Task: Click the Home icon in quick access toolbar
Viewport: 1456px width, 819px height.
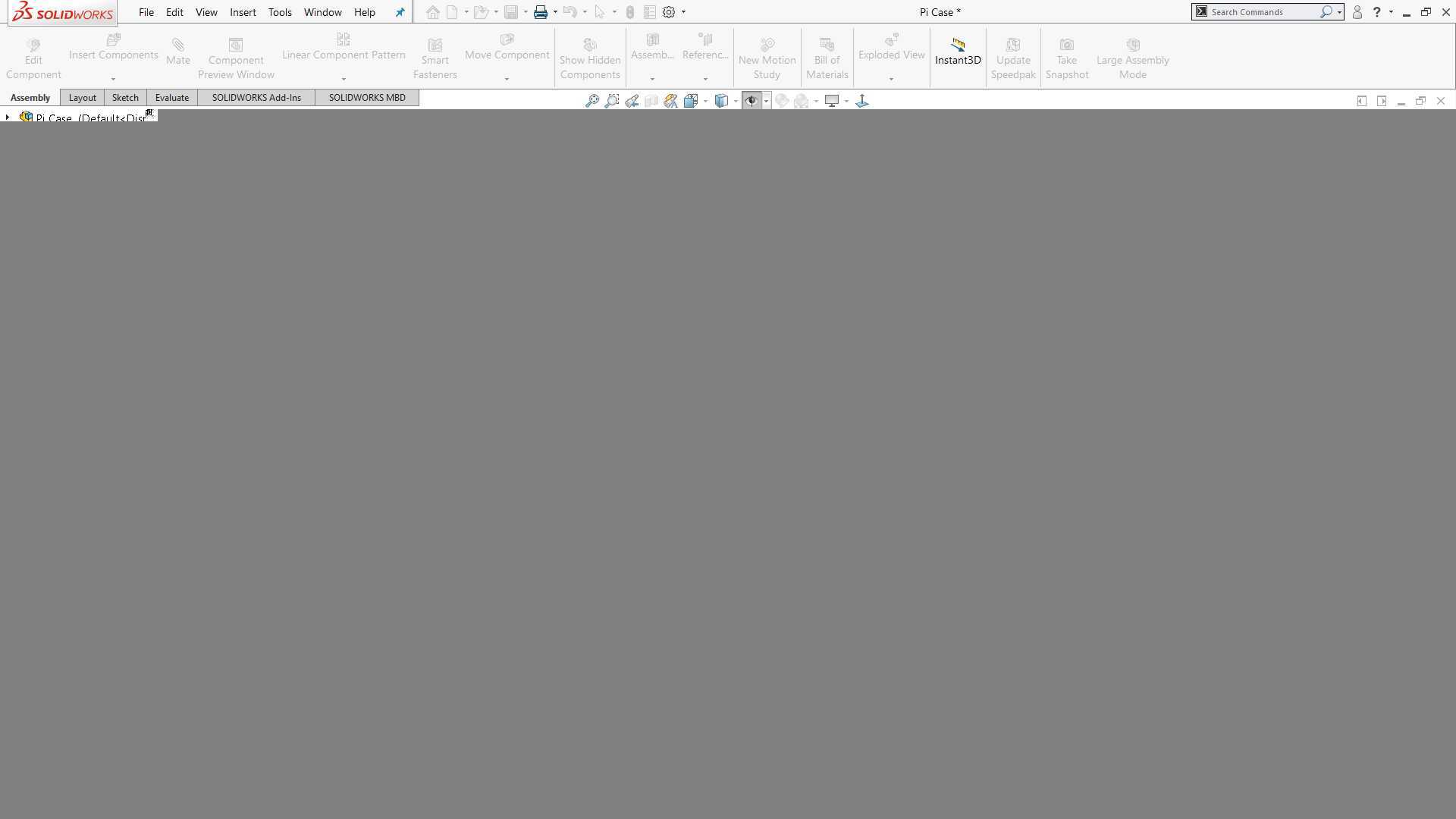Action: point(432,12)
